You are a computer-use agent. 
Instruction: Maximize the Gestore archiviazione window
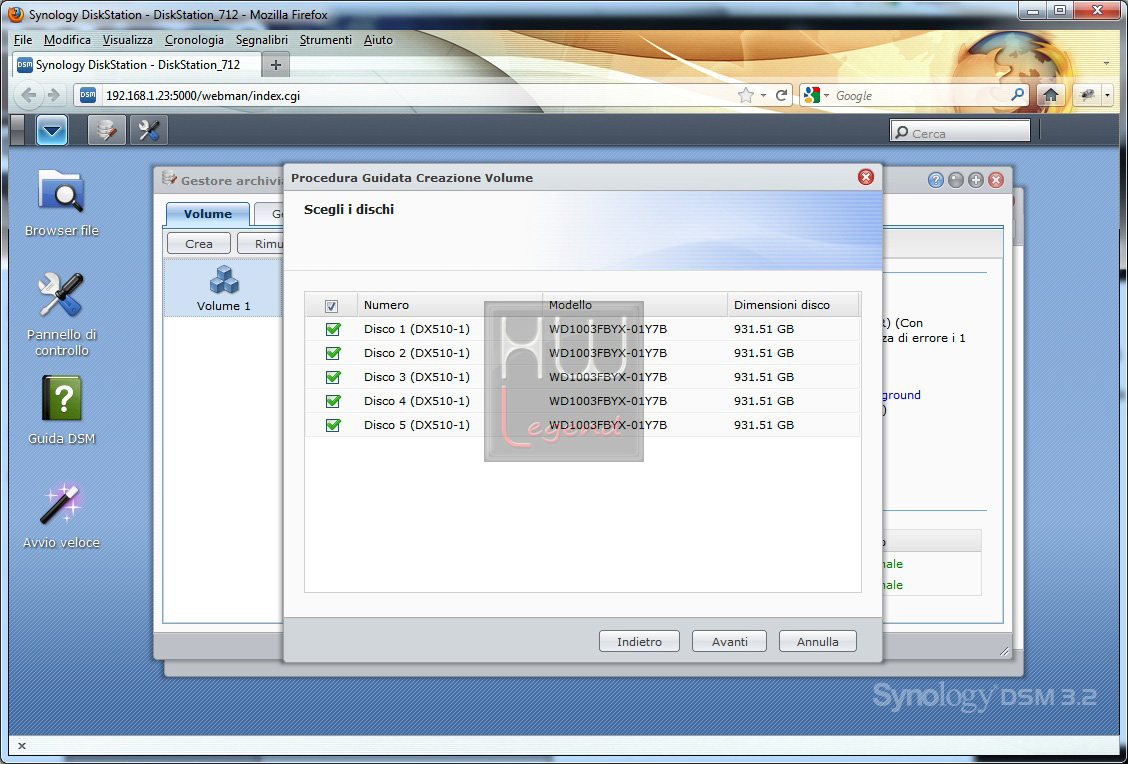[x=975, y=180]
